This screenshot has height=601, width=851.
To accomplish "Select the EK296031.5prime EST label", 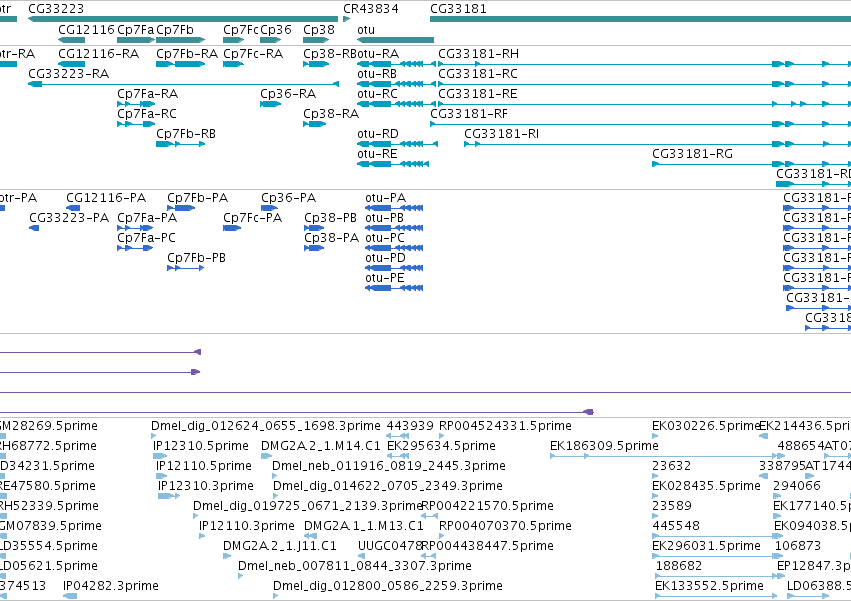I will pyautogui.click(x=706, y=546).
